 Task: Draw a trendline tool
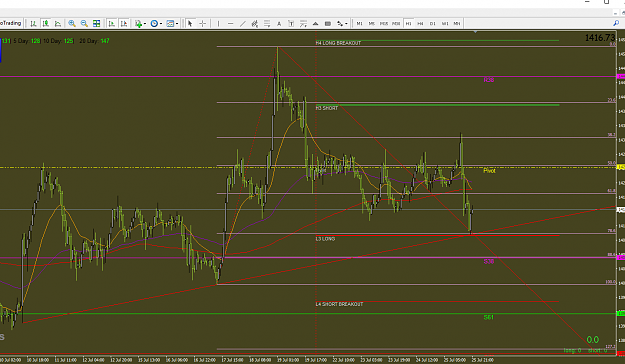point(242,24)
